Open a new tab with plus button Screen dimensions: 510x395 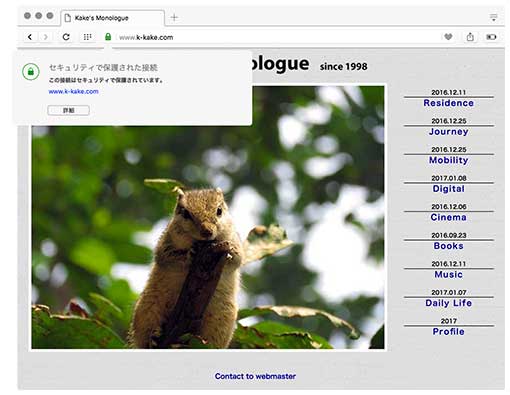174,17
